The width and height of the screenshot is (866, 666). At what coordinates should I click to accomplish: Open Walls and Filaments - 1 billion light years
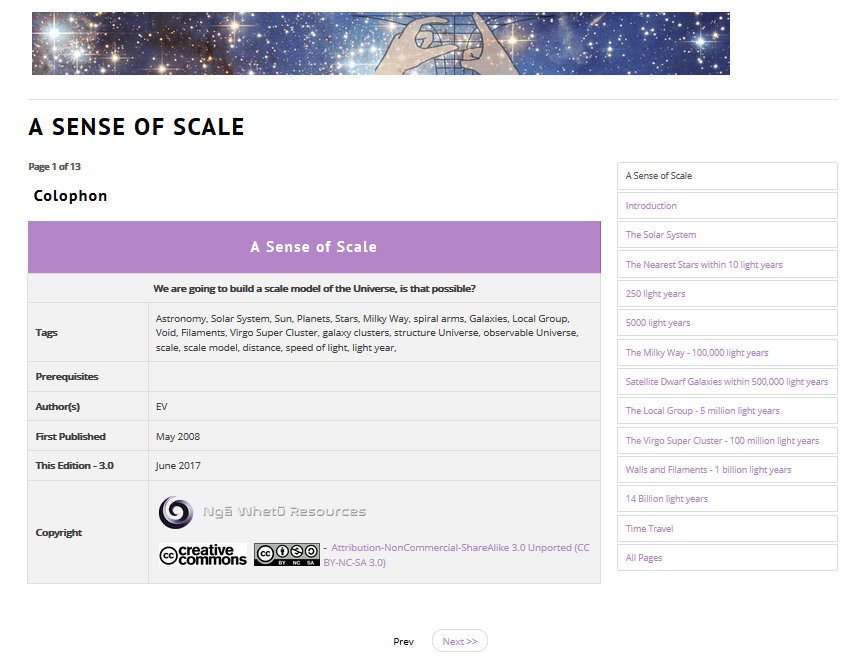[x=708, y=470]
